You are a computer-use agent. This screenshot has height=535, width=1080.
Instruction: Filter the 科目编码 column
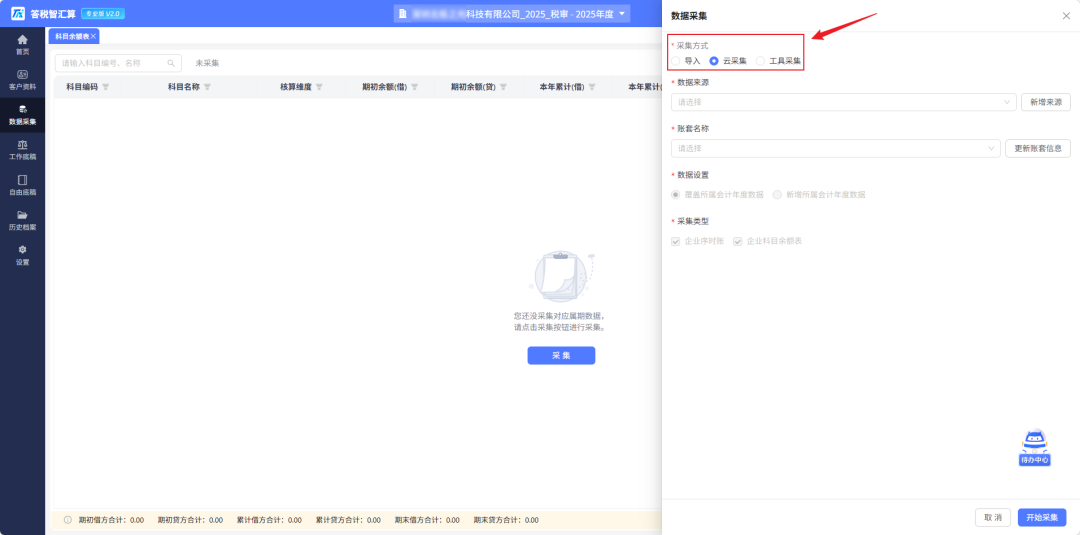(x=105, y=87)
